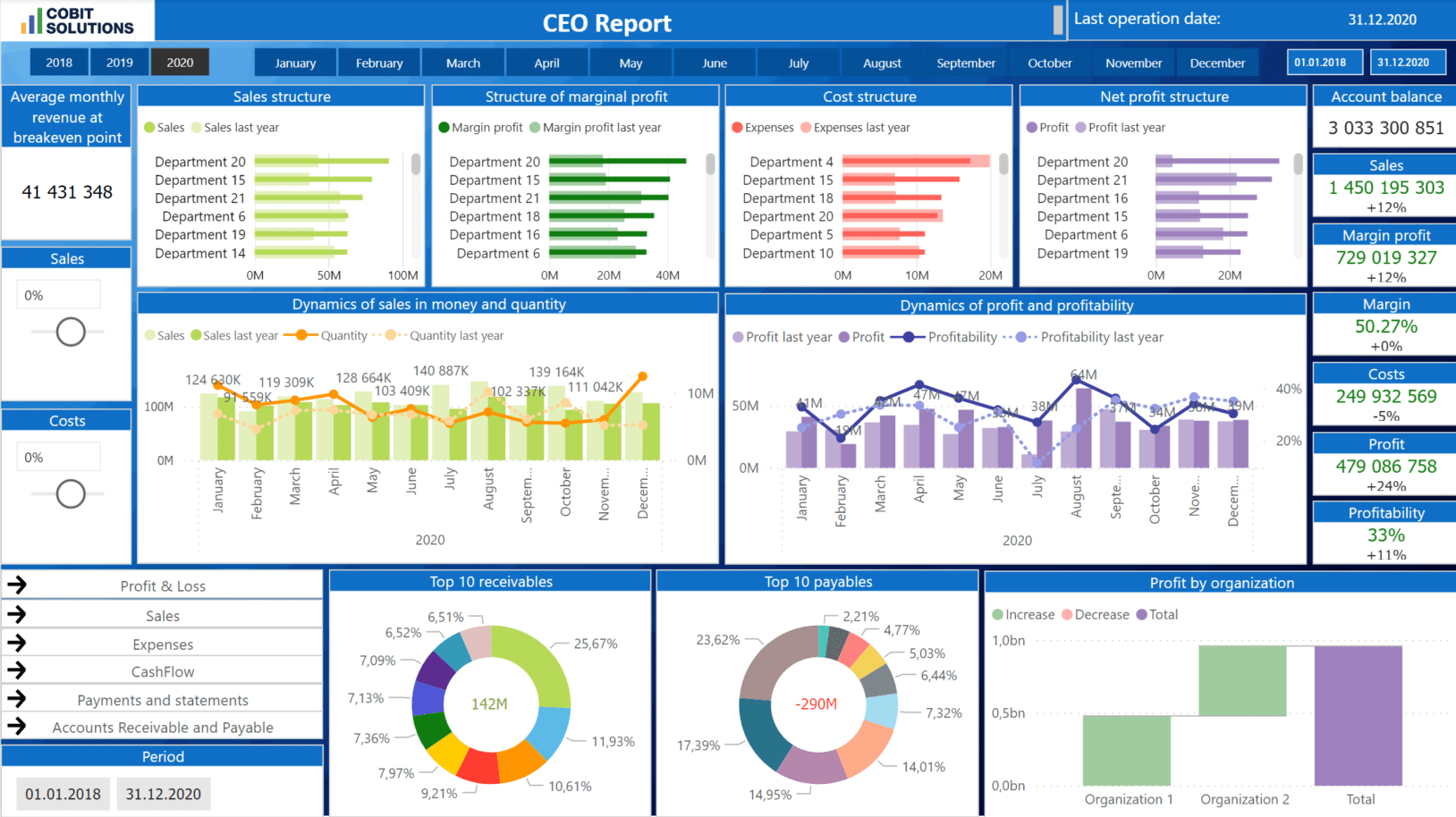The height and width of the screenshot is (817, 1456).
Task: Click the Sales structure chart scrollbar
Action: click(x=416, y=164)
